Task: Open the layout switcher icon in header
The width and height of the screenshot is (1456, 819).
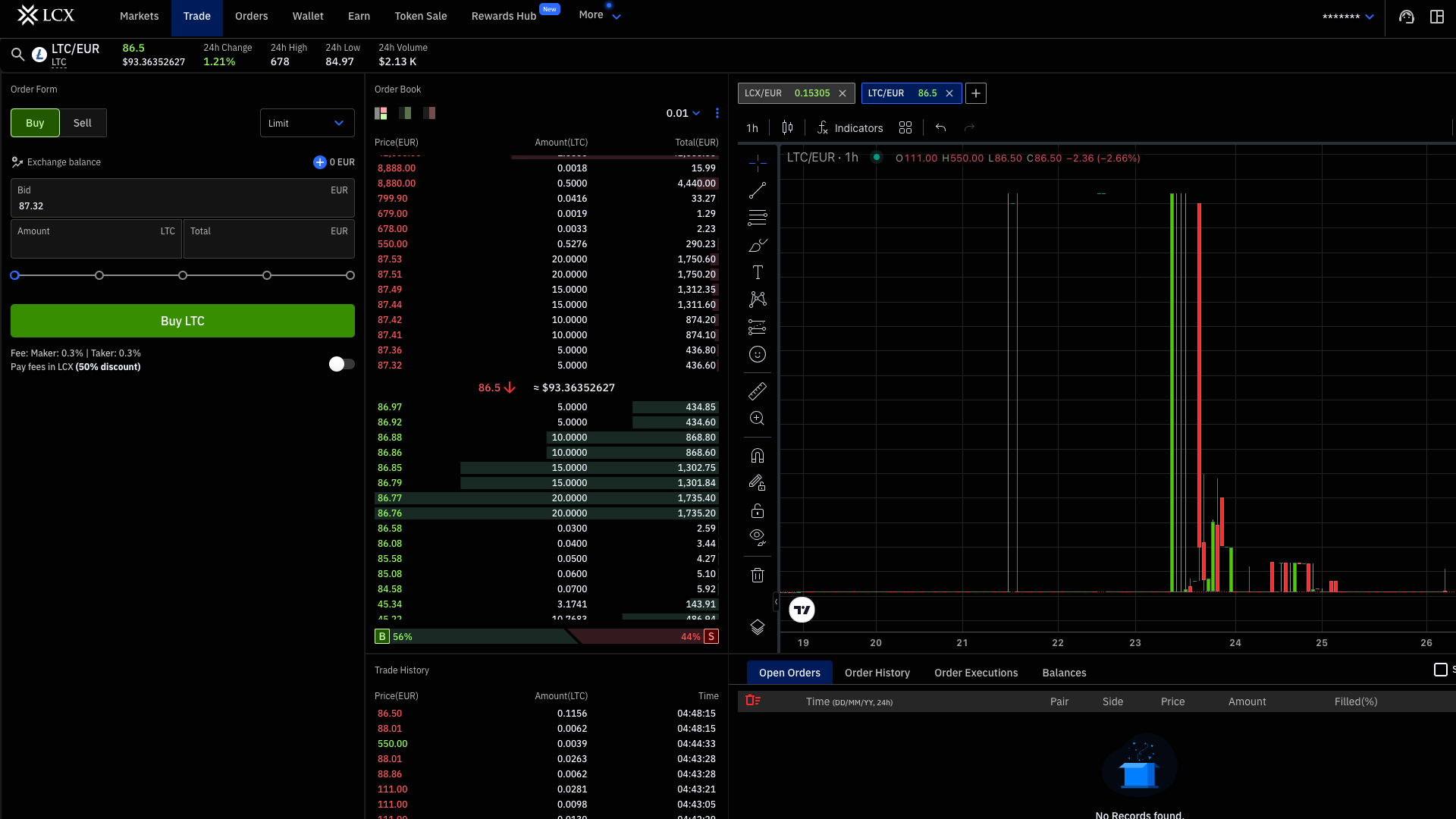Action: (x=1437, y=17)
